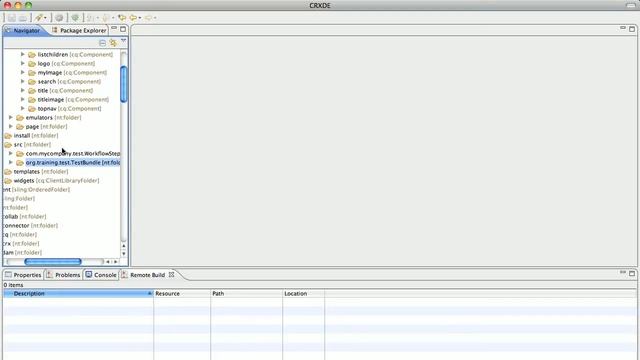640x360 pixels.
Task: Expand the title component node
Action: (x=23, y=90)
